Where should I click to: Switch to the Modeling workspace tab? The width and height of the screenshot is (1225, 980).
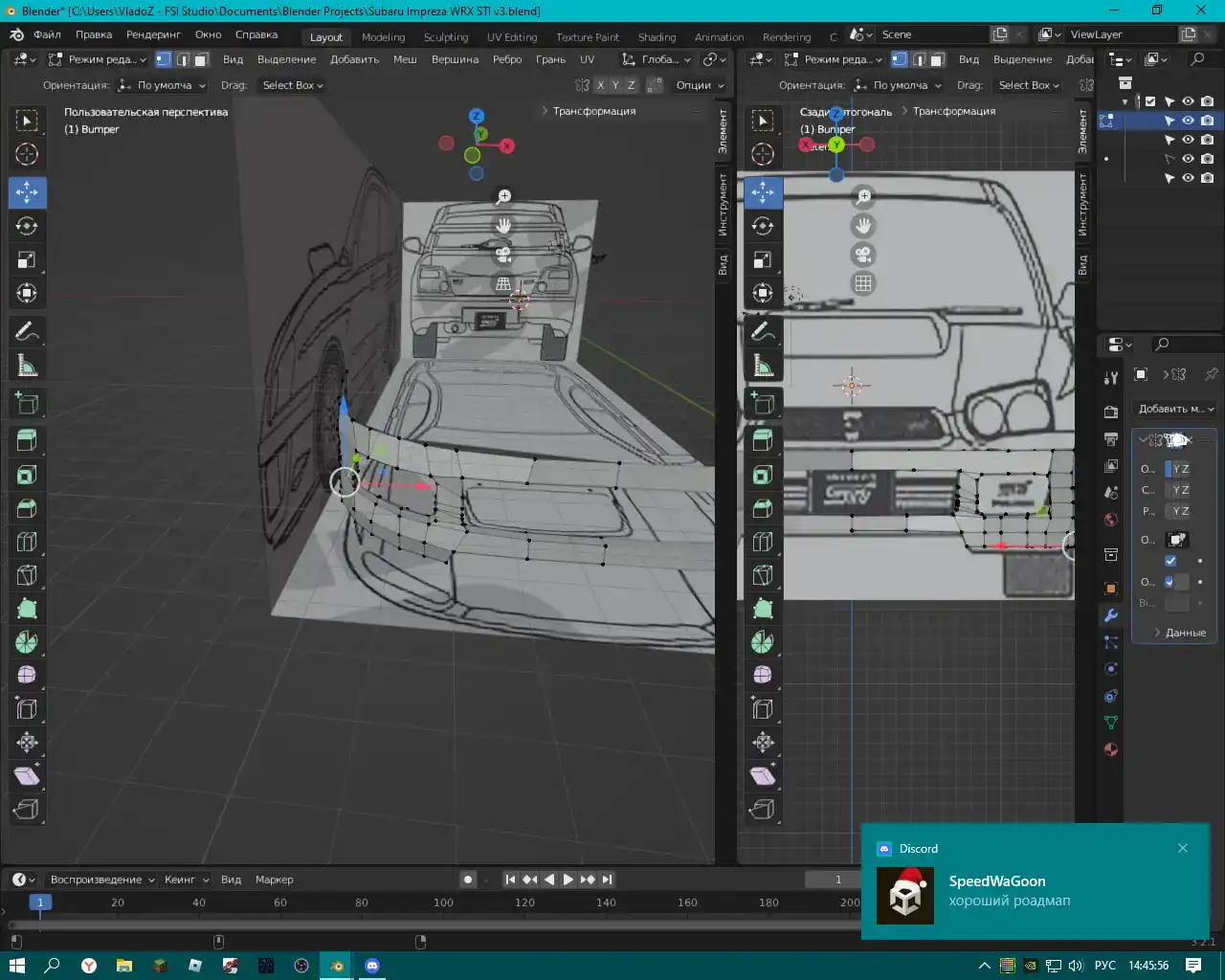click(383, 37)
